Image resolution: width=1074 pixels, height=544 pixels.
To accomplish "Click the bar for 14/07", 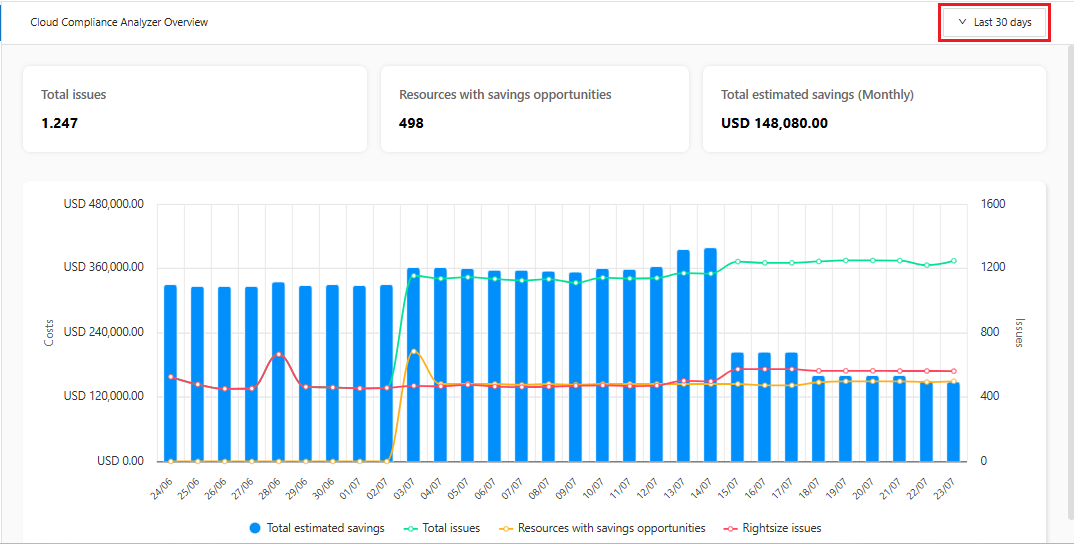I will [710, 360].
